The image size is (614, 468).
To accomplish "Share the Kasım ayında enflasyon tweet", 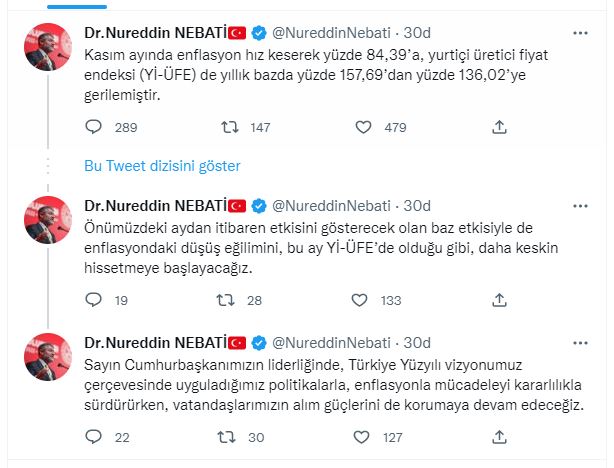I will pos(498,127).
